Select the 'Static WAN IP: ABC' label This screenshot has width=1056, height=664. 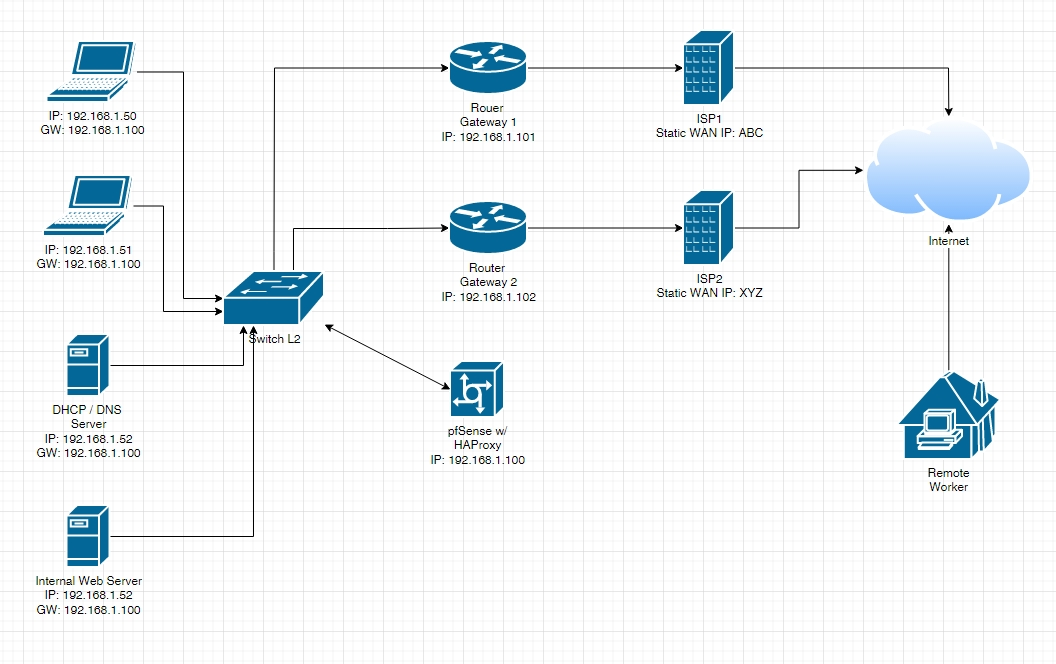[708, 132]
